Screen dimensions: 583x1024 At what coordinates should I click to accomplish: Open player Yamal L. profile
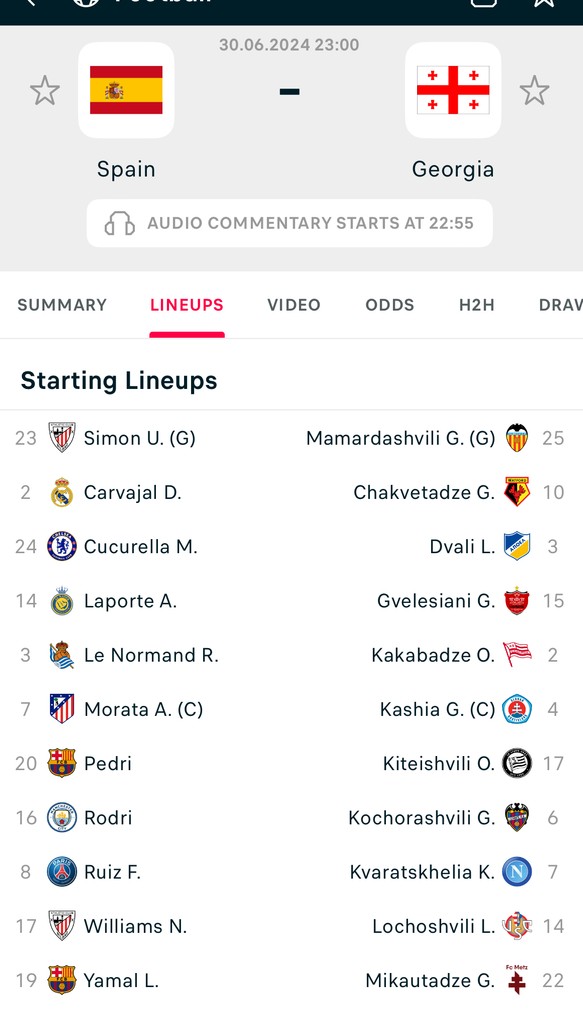(x=121, y=980)
